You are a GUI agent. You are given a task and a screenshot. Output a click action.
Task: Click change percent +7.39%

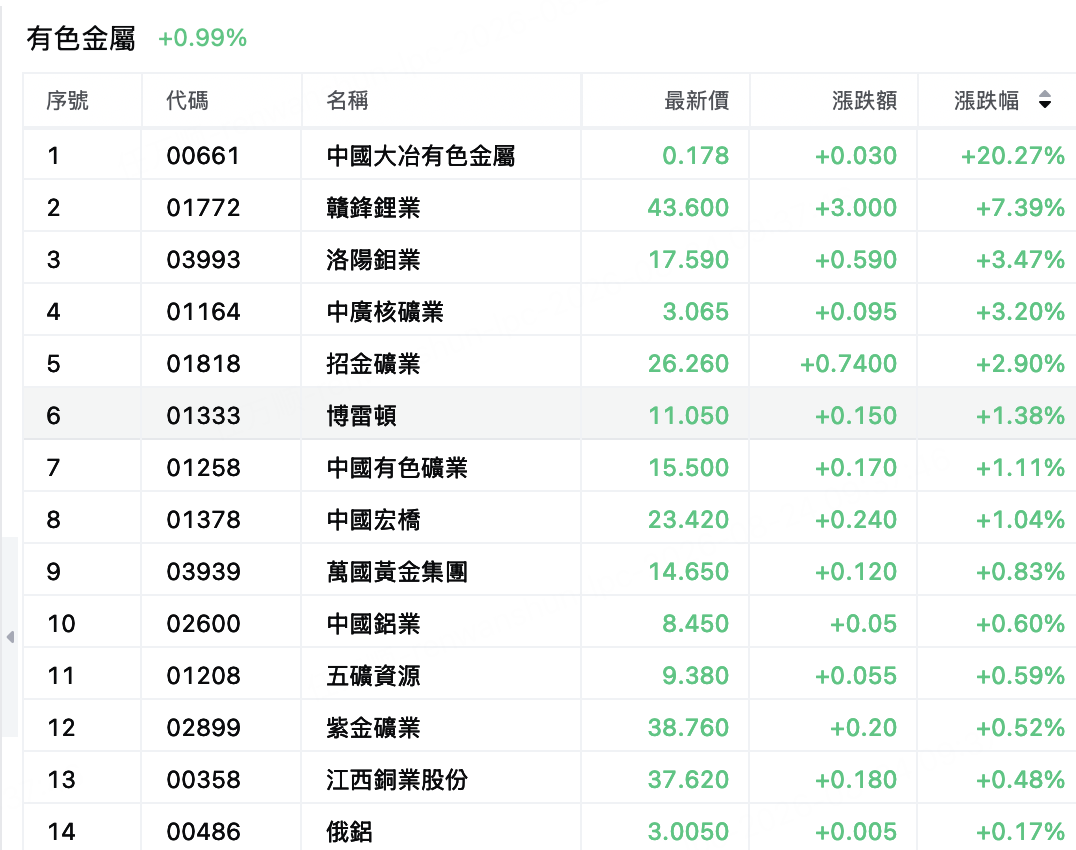pyautogui.click(x=1020, y=208)
